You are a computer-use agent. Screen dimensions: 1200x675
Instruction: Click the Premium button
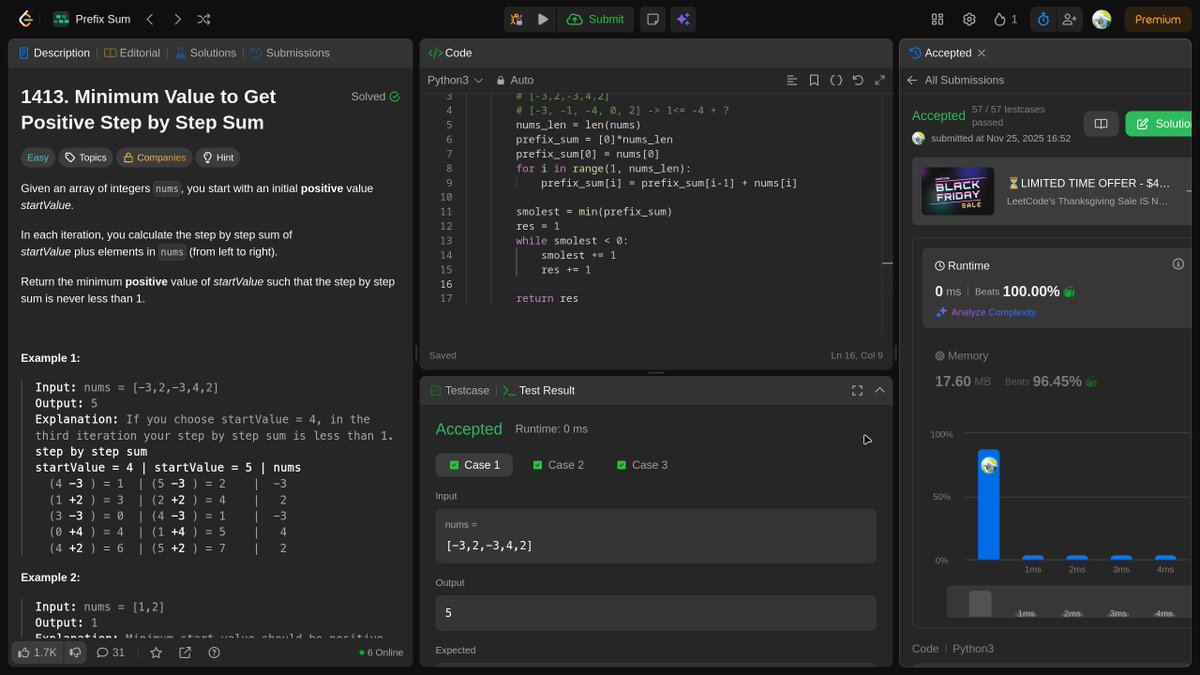1158,19
